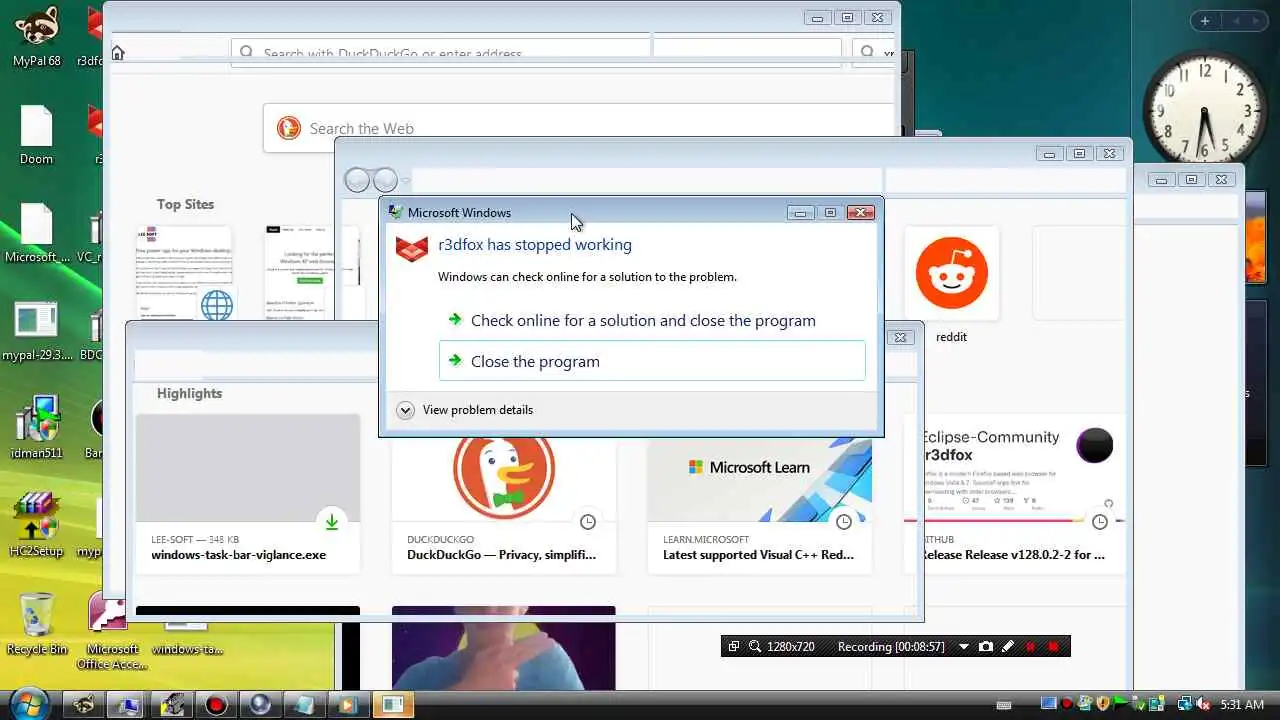Select the Microsoft_ file desktop icon
Screen dimensions: 1280x720
[x=37, y=234]
